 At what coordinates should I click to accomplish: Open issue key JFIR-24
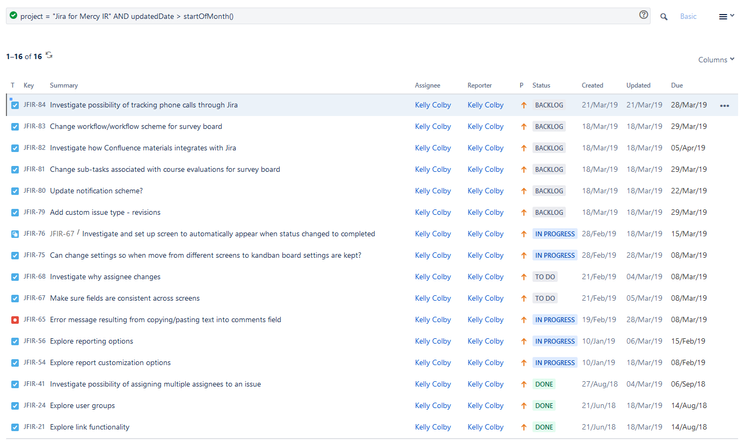(x=35, y=406)
